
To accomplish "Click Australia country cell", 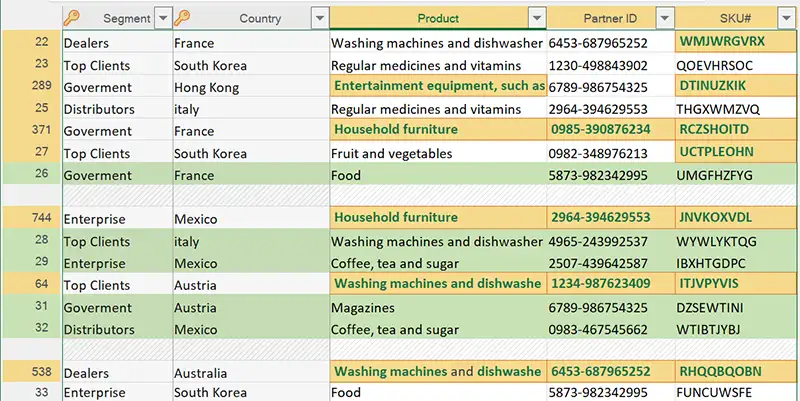I will pos(251,373).
